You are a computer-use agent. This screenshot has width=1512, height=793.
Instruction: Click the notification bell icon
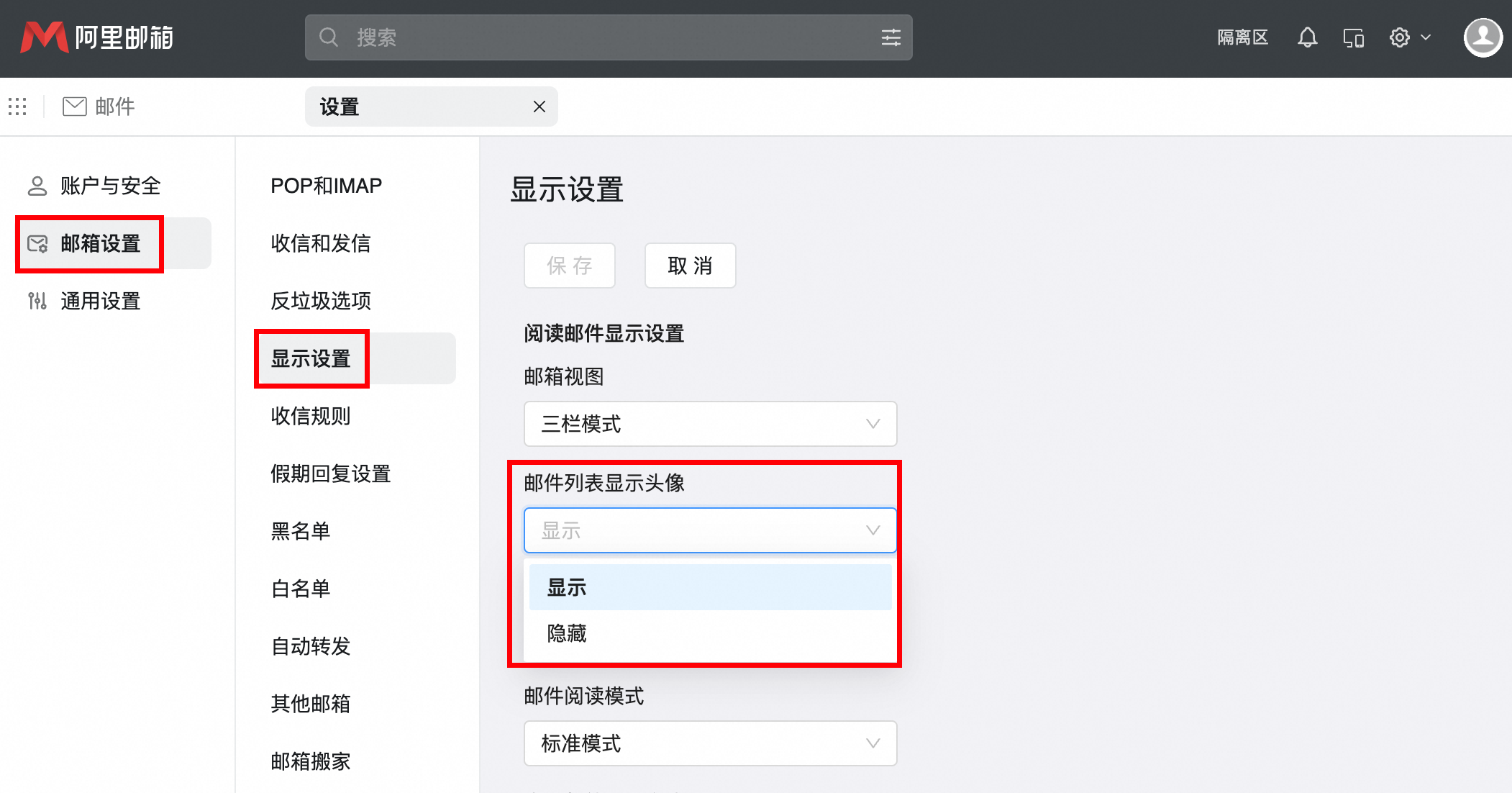(x=1307, y=37)
